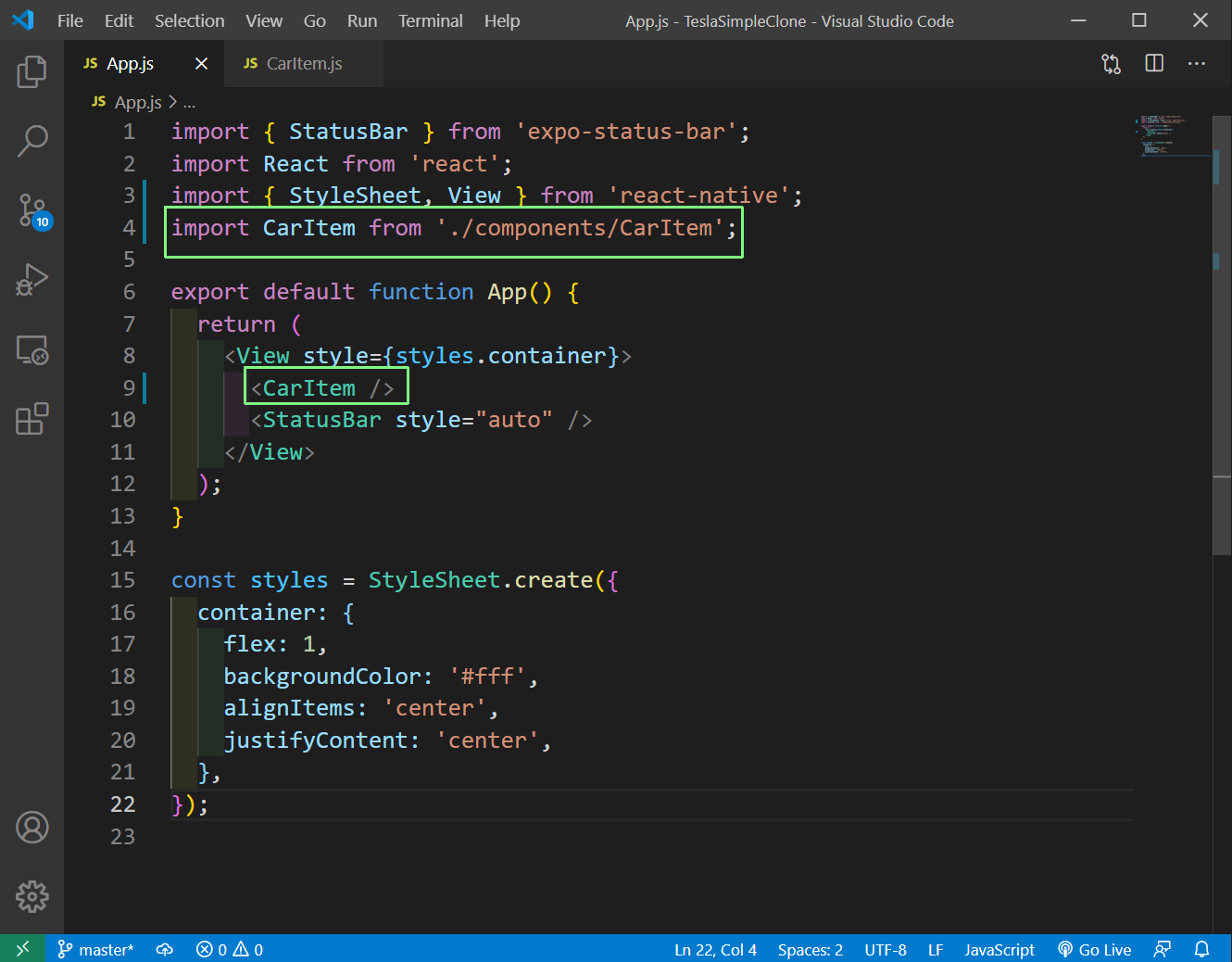Open changes compare icon in editor toolbar
1232x962 pixels.
click(x=1111, y=63)
